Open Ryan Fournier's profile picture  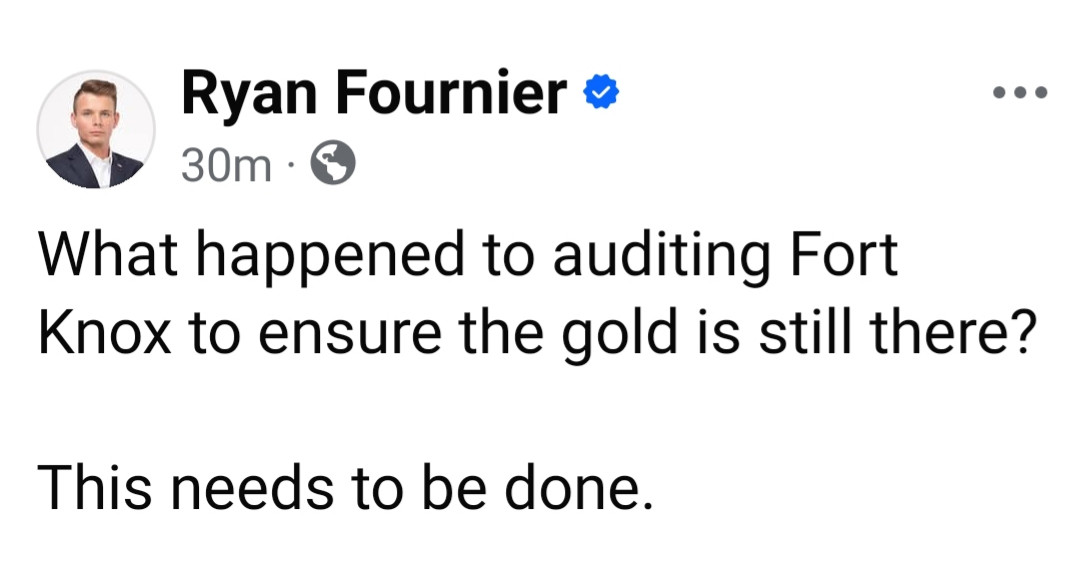coord(96,129)
